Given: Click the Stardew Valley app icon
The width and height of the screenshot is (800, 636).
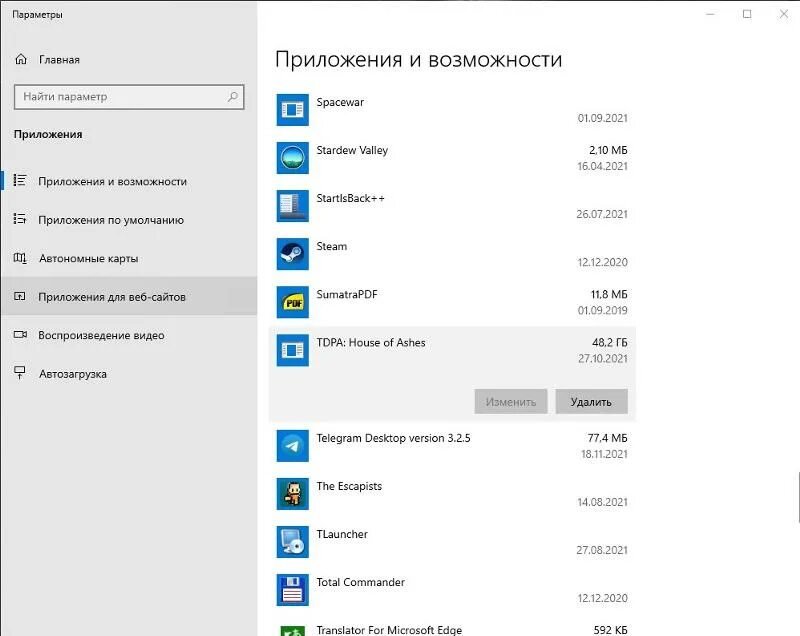Looking at the screenshot, I should (292, 158).
